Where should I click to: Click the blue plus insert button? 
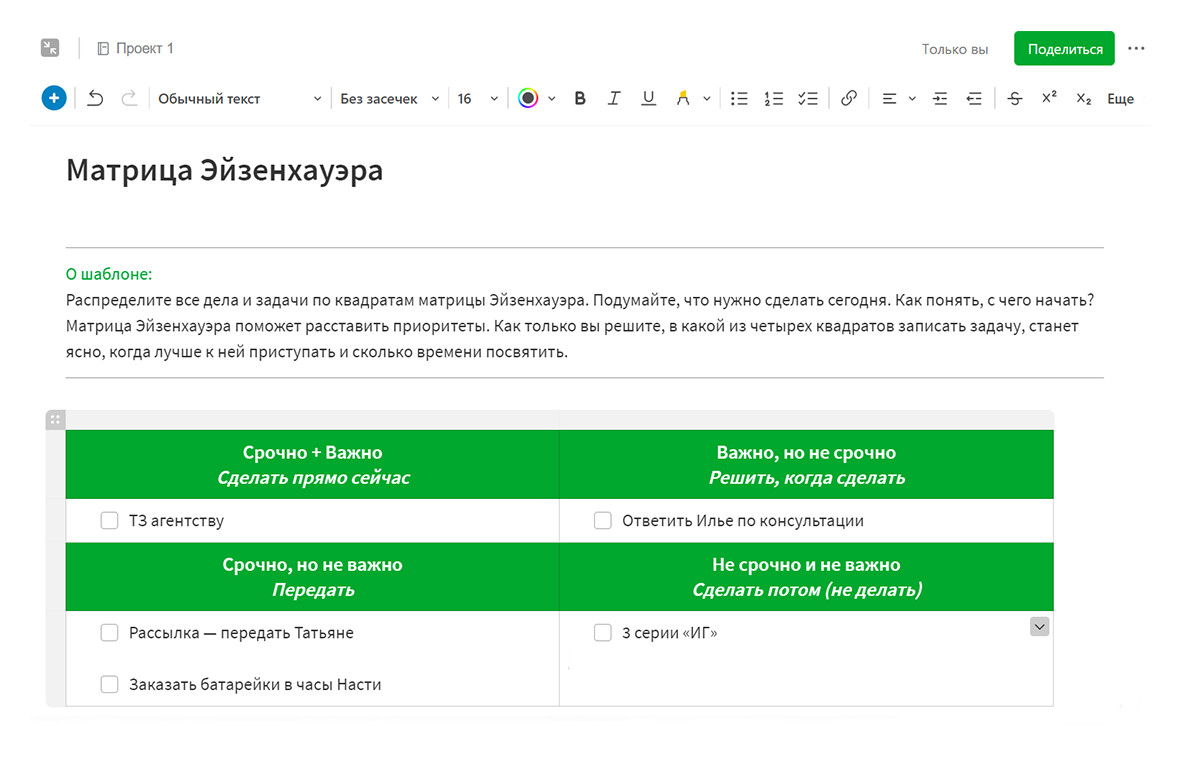point(53,98)
